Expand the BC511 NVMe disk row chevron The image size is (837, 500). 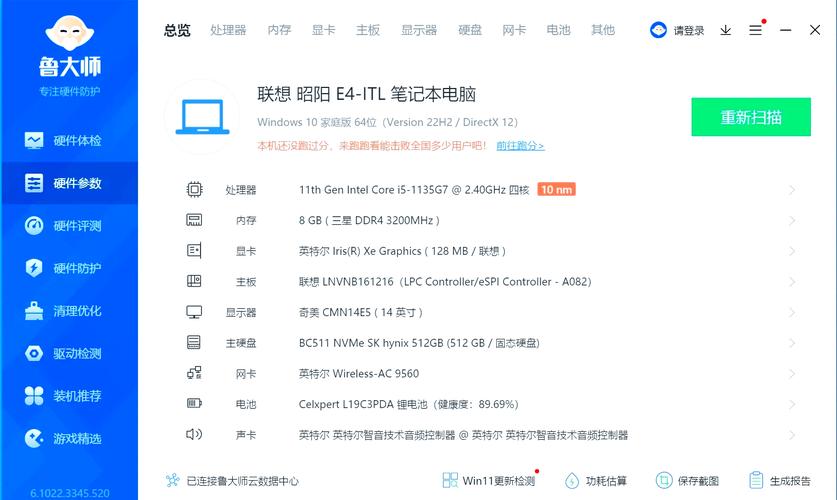coord(792,343)
